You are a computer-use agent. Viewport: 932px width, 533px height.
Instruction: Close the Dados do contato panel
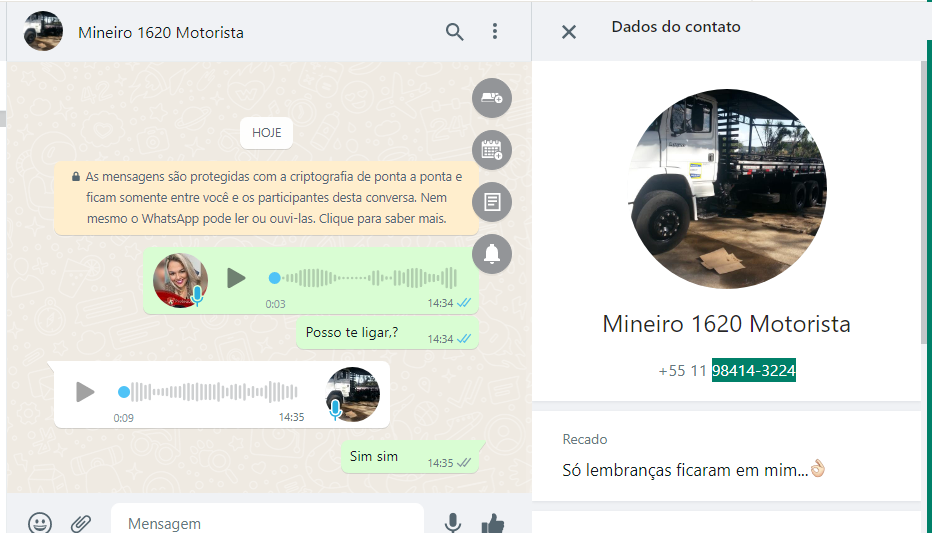(569, 32)
